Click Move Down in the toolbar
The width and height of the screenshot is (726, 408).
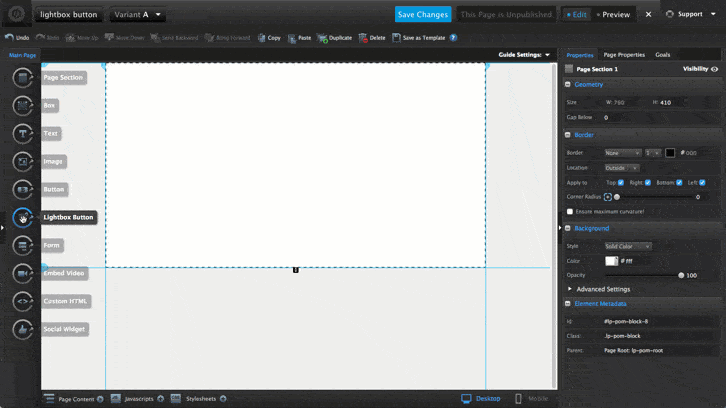pyautogui.click(x=125, y=38)
